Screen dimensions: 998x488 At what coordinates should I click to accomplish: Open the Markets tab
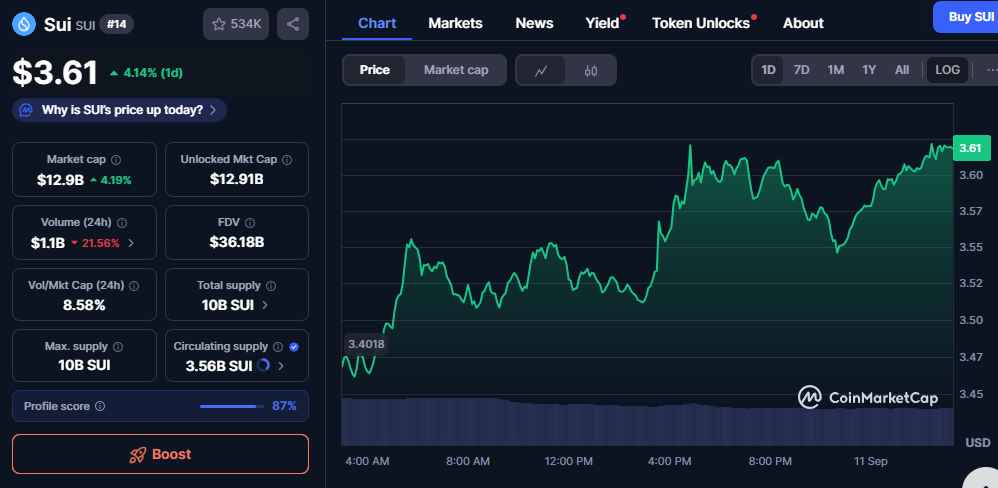pos(455,23)
